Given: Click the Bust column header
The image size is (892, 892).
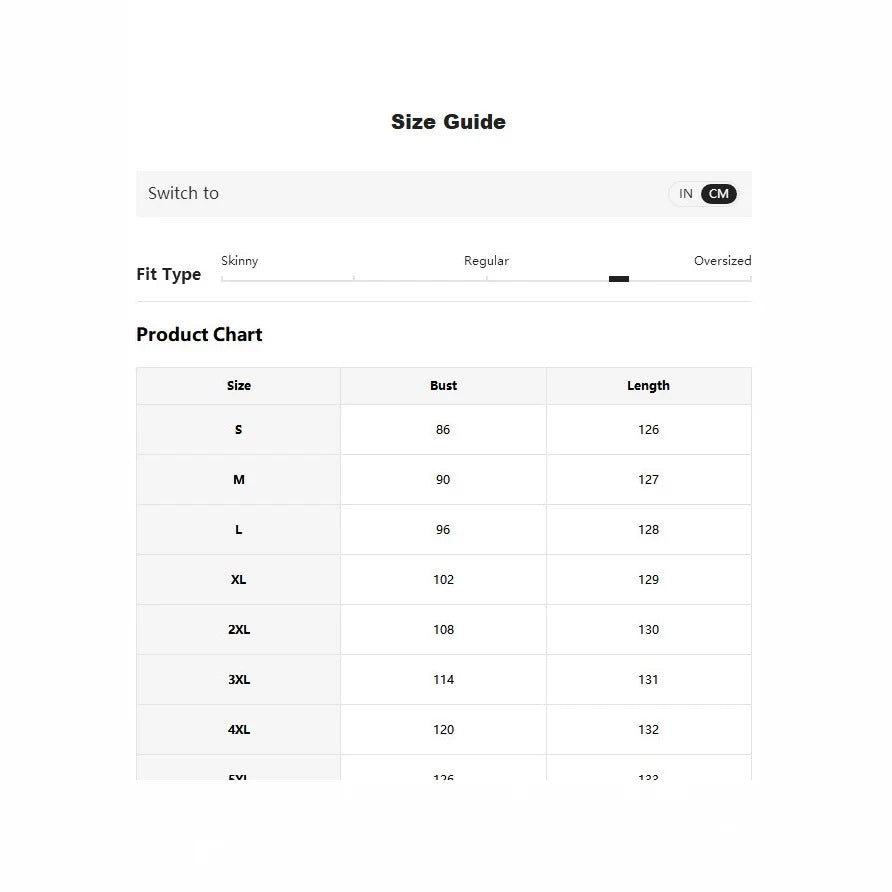Looking at the screenshot, I should pos(444,386).
